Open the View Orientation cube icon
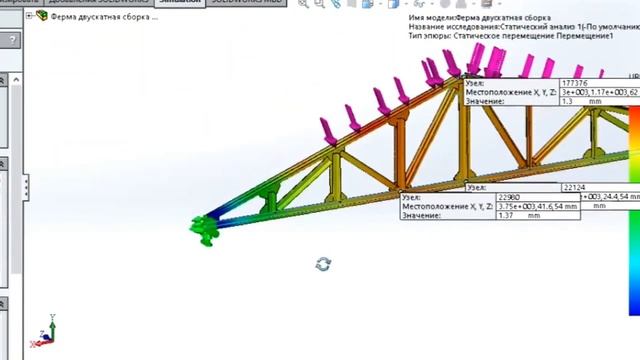Screen dimensions: 640x360 368,4
